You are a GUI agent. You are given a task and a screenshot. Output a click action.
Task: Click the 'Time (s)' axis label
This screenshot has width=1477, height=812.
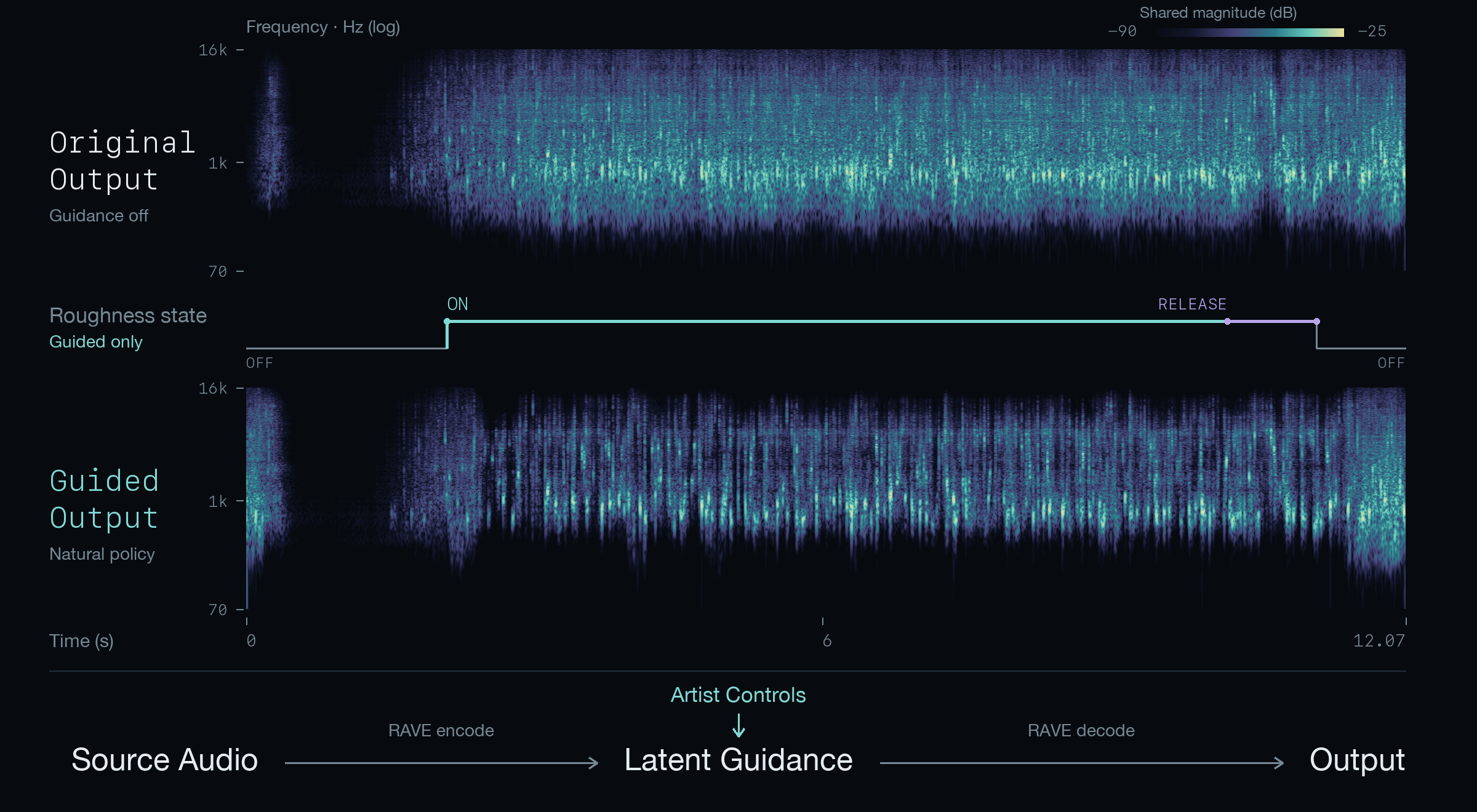point(81,641)
